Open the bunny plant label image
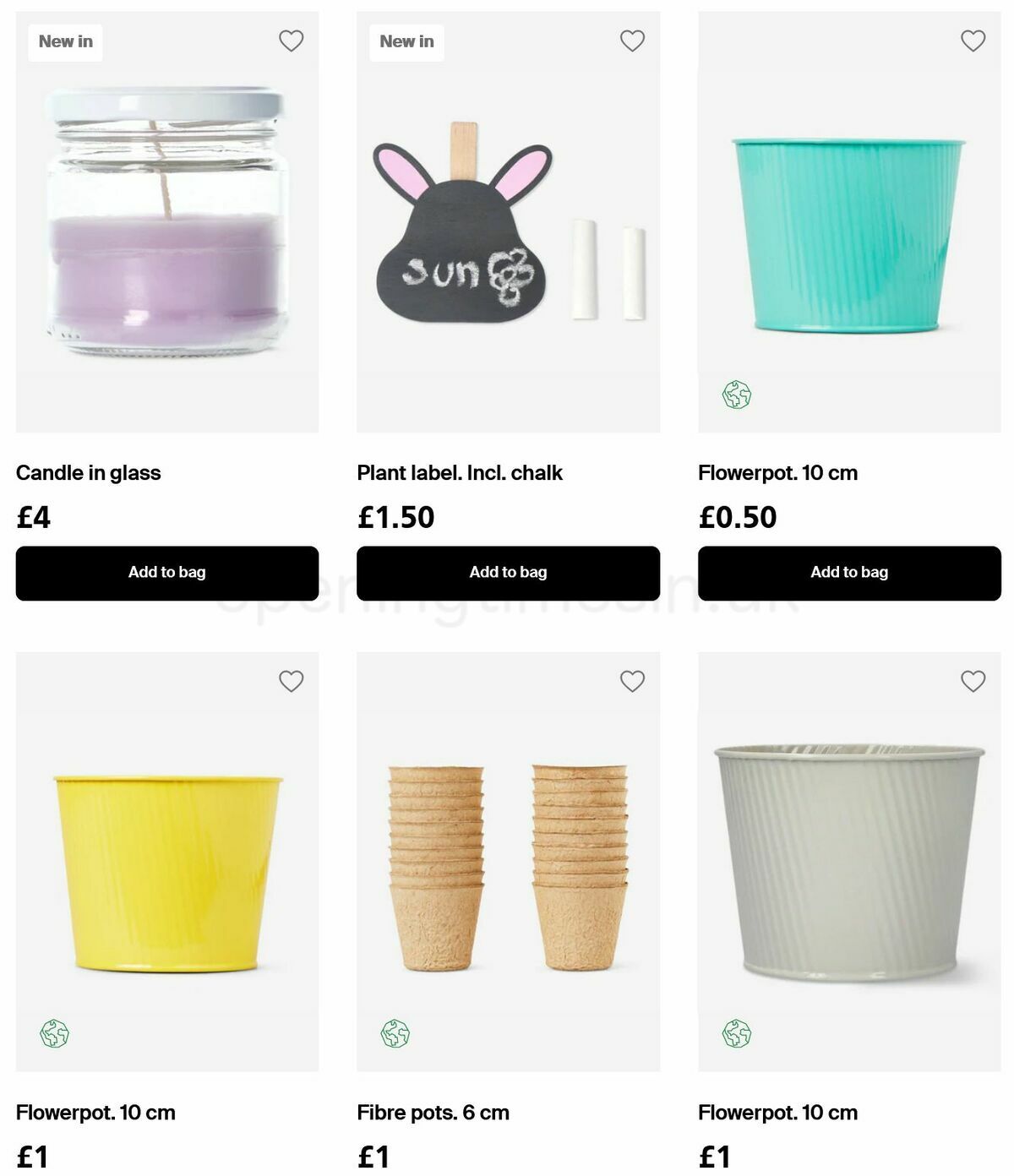This screenshot has height=1176, width=1014. tap(508, 222)
